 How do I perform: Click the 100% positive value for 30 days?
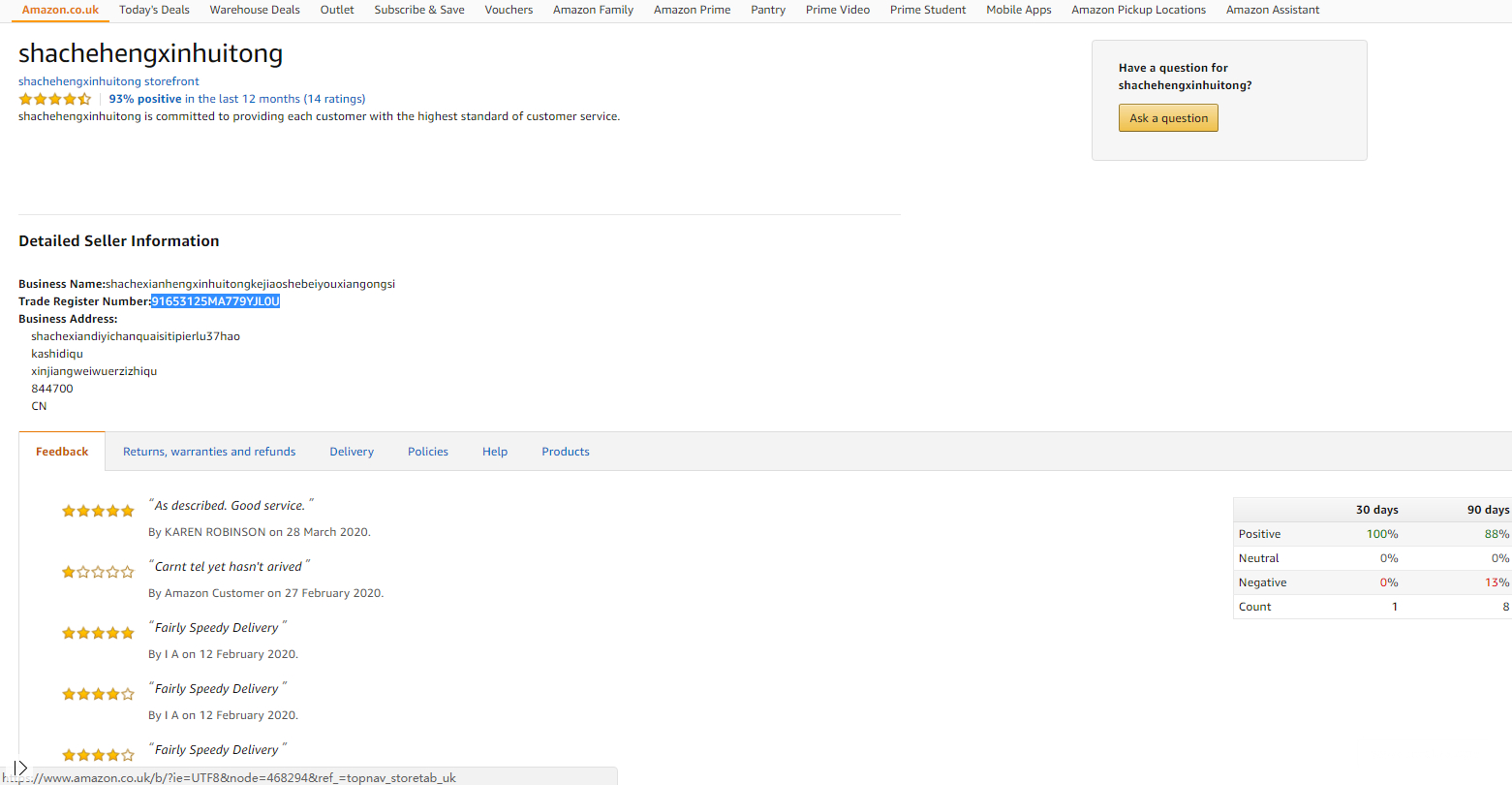click(x=1382, y=534)
